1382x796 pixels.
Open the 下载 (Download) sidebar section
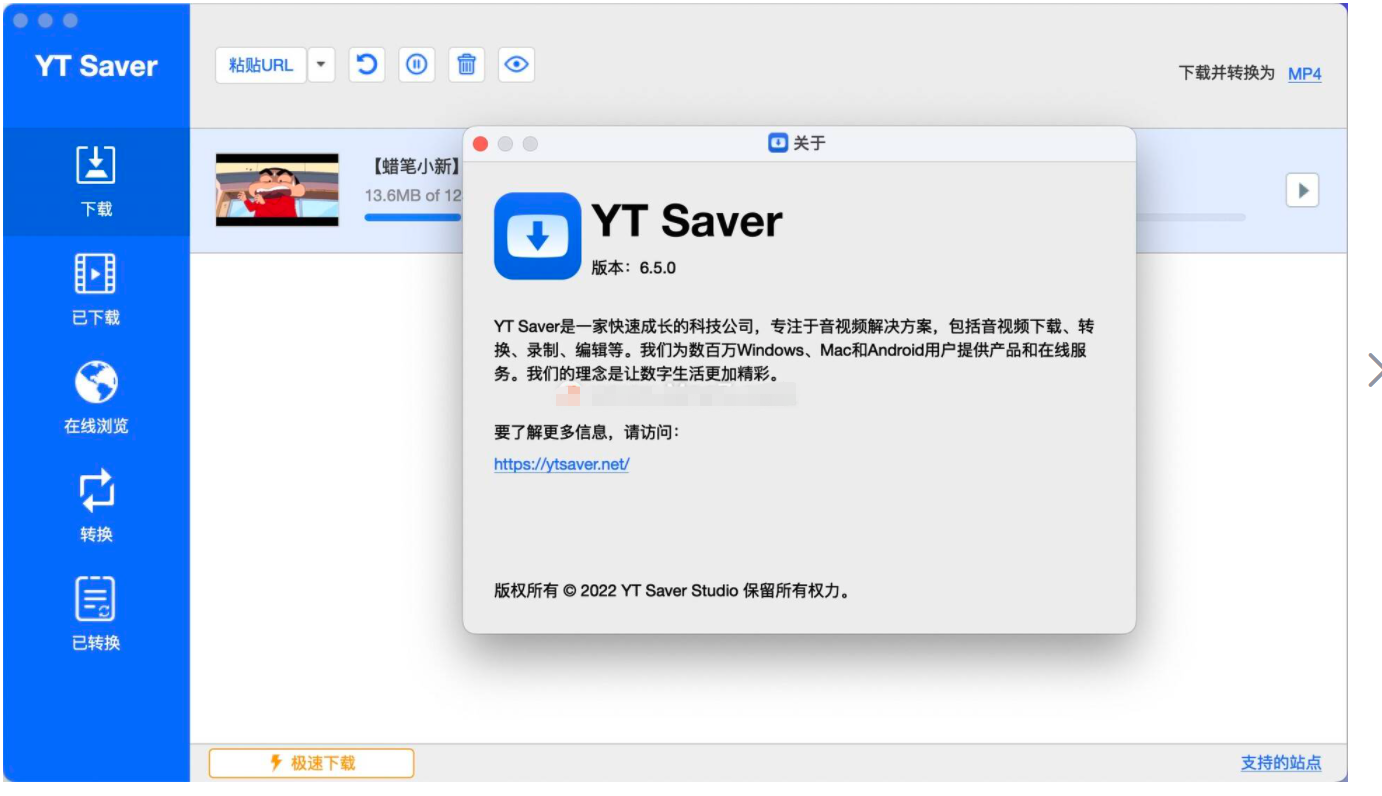96,181
